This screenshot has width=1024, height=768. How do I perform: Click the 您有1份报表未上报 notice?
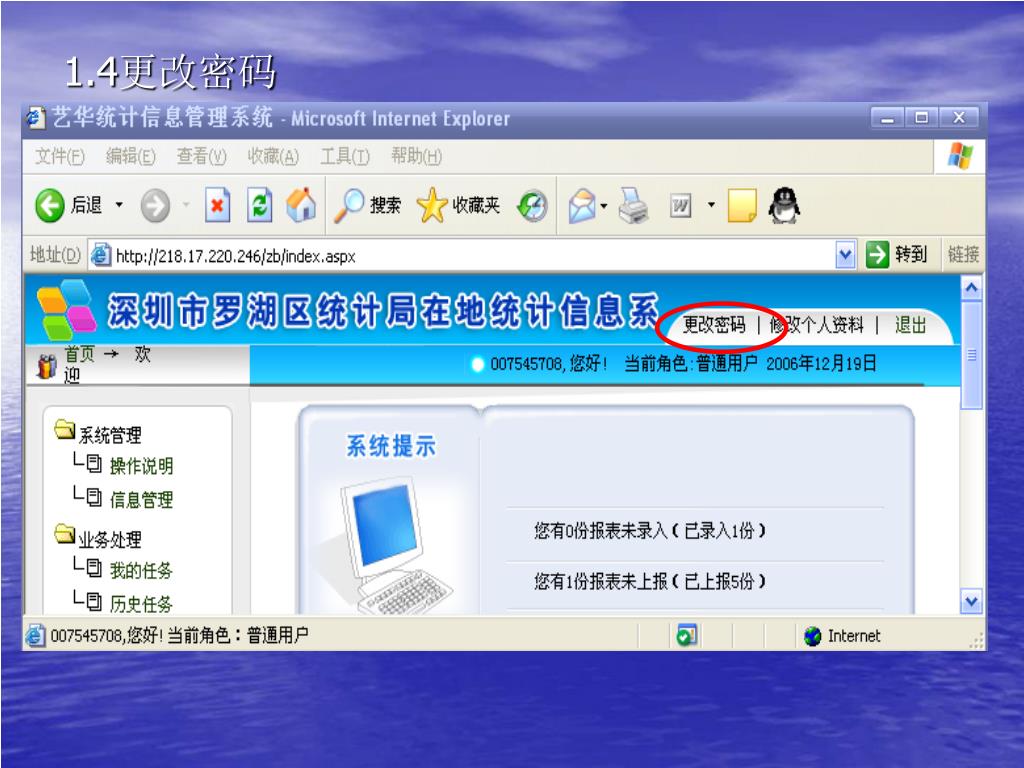pyautogui.click(x=650, y=581)
